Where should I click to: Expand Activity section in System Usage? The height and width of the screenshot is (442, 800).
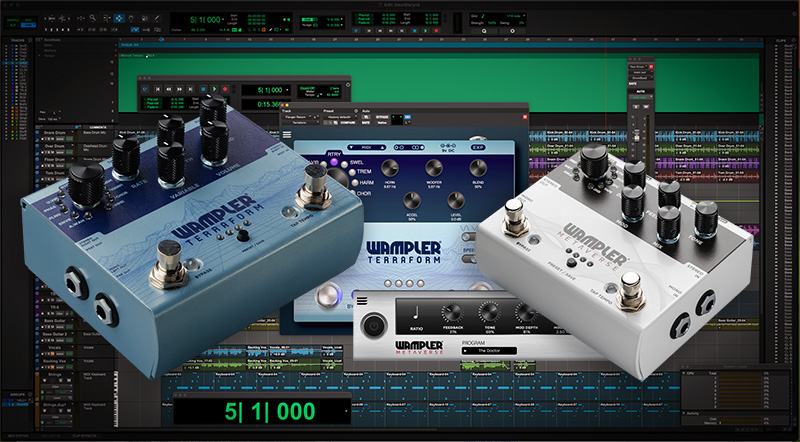[x=684, y=413]
